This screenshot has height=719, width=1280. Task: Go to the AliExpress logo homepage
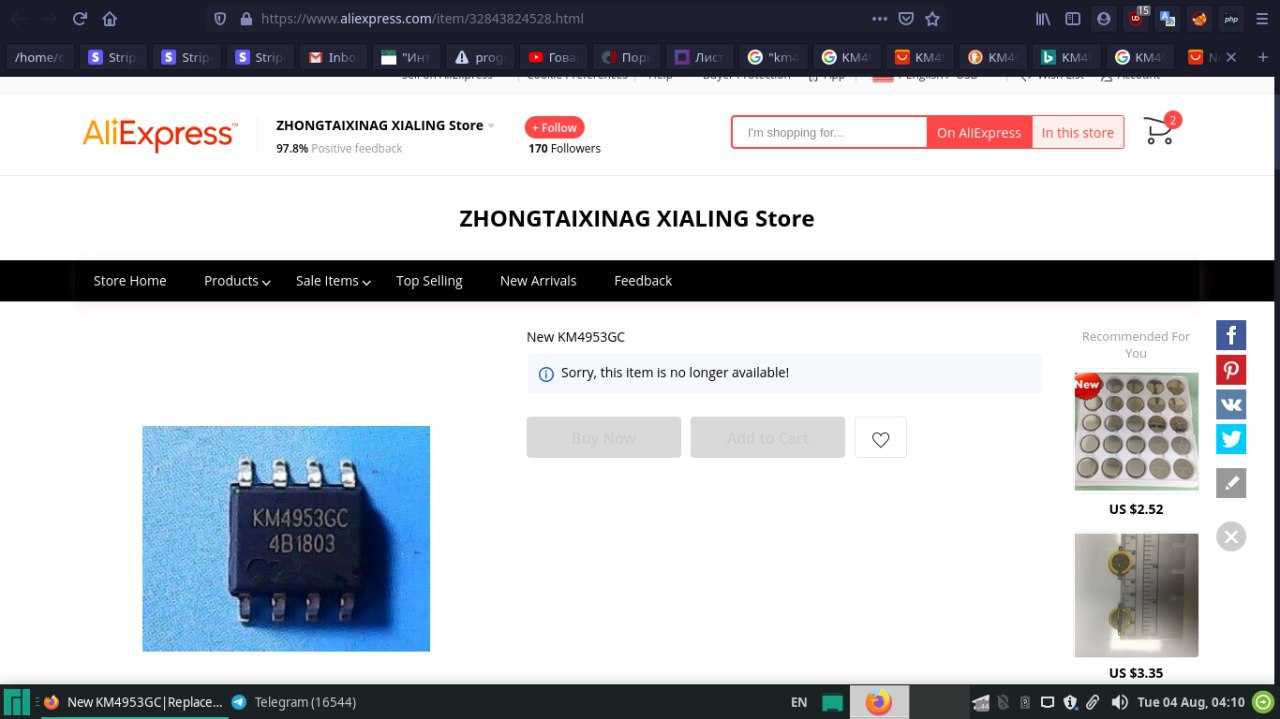pos(160,134)
